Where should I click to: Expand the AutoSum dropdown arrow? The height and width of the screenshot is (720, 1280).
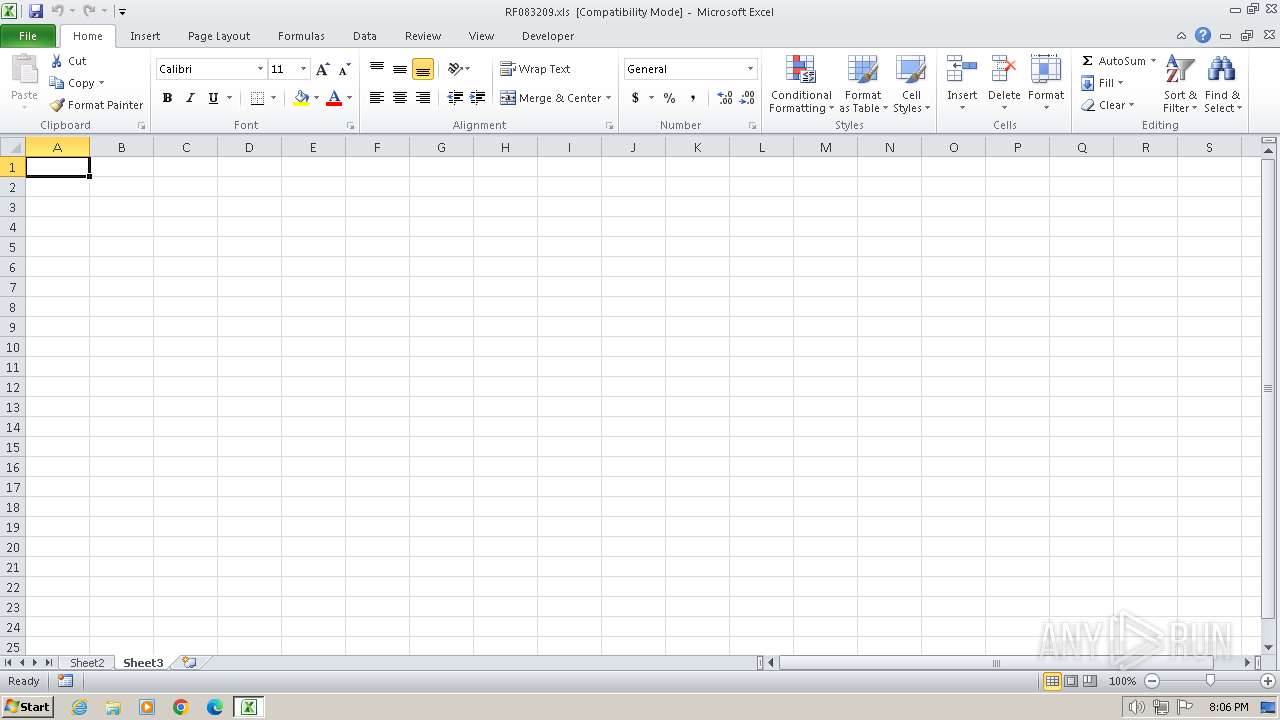point(1153,61)
